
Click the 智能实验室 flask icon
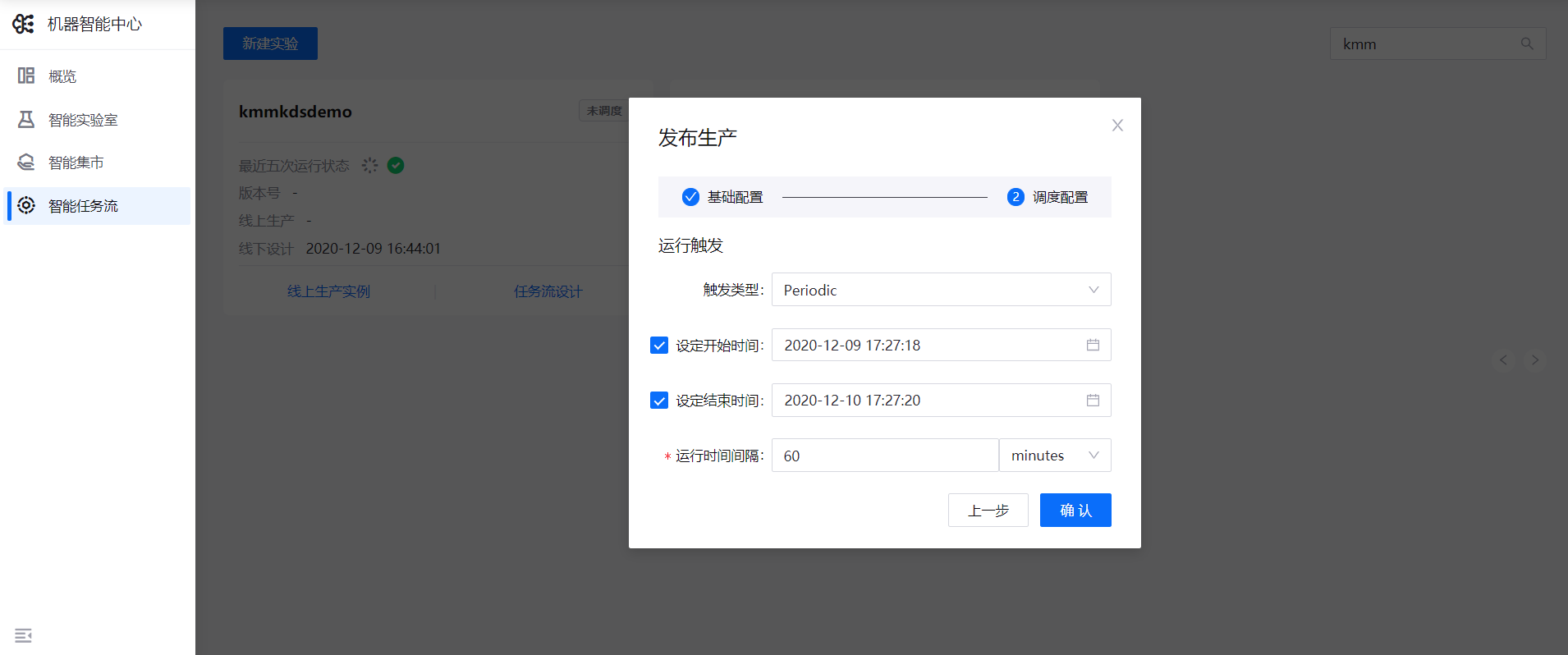(x=26, y=119)
